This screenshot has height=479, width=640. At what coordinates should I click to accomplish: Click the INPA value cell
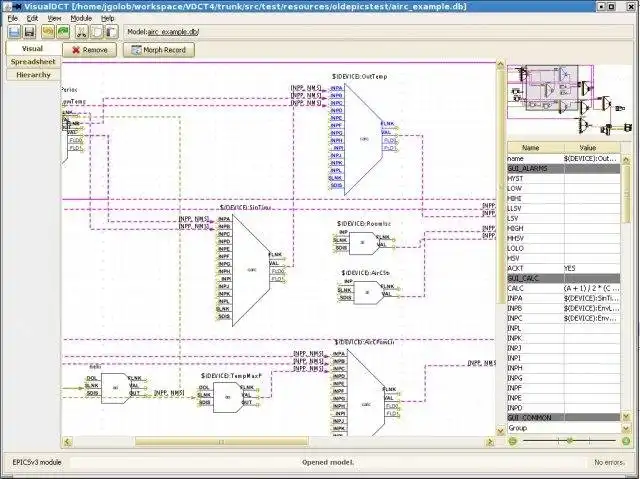point(592,298)
